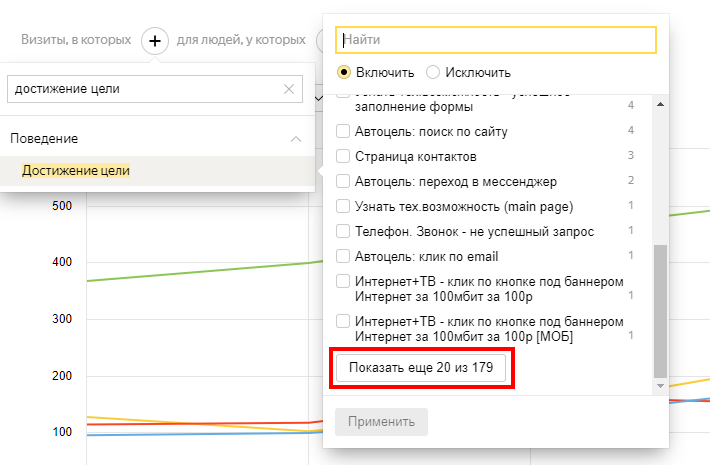Click the scrollbar up arrow
710x465 pixels.
click(658, 103)
